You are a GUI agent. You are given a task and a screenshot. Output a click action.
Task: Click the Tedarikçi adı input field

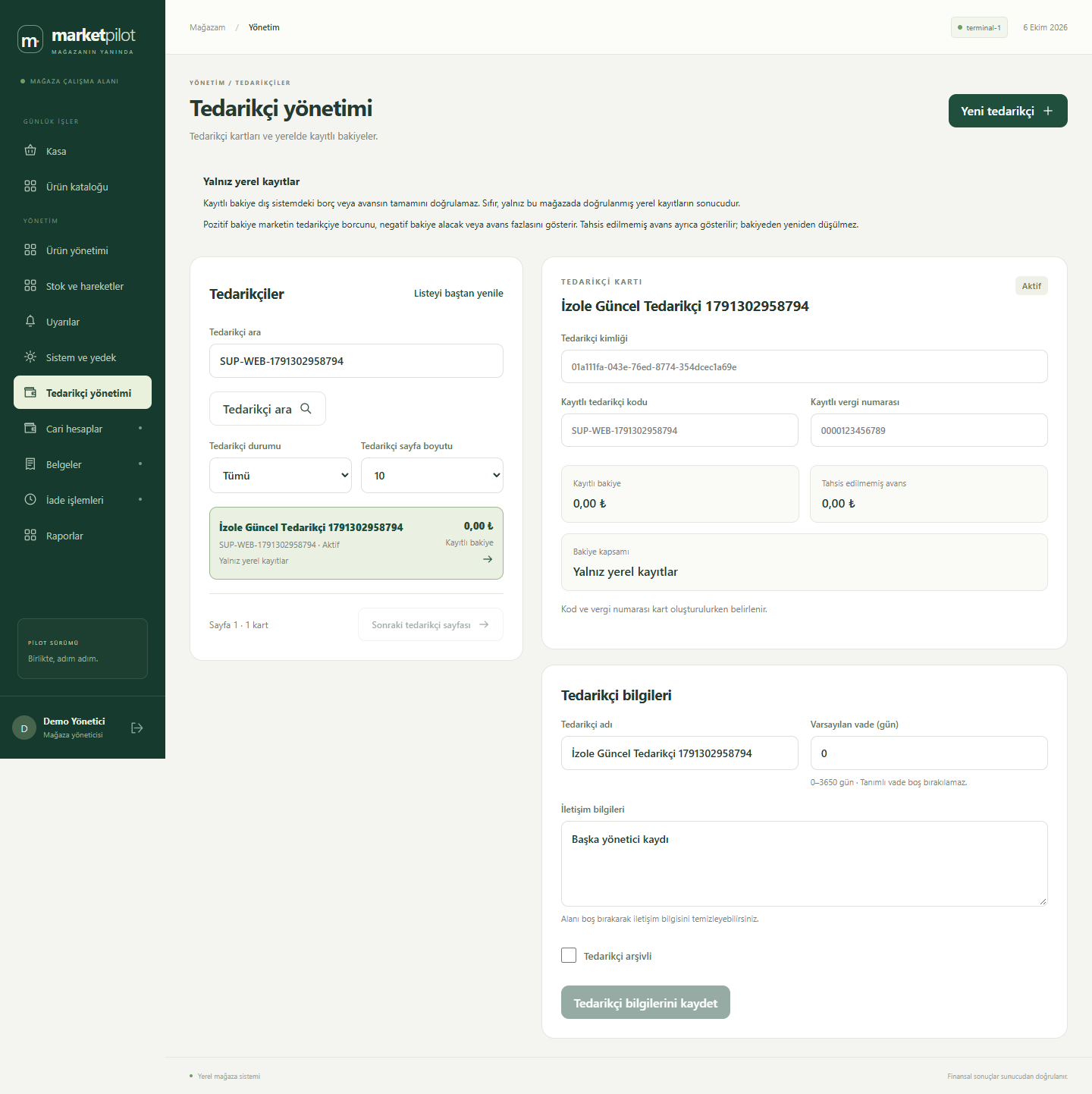pos(679,753)
